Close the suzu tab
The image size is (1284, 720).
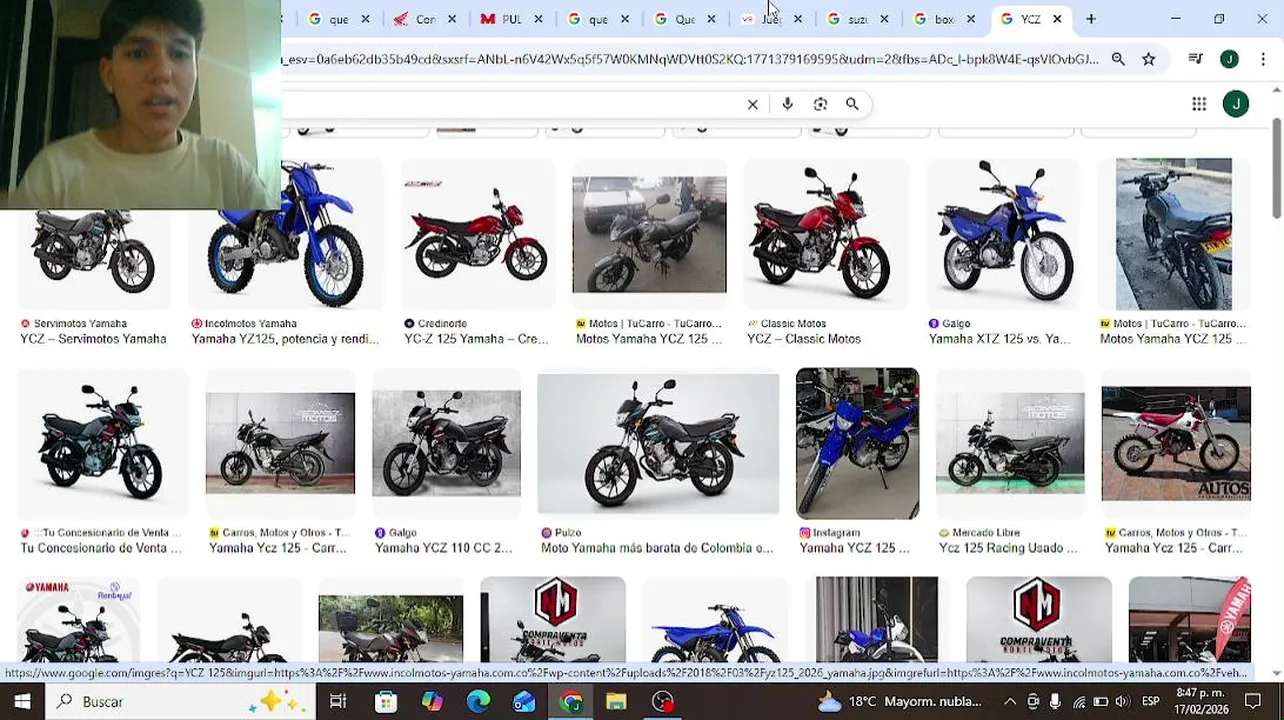click(884, 19)
